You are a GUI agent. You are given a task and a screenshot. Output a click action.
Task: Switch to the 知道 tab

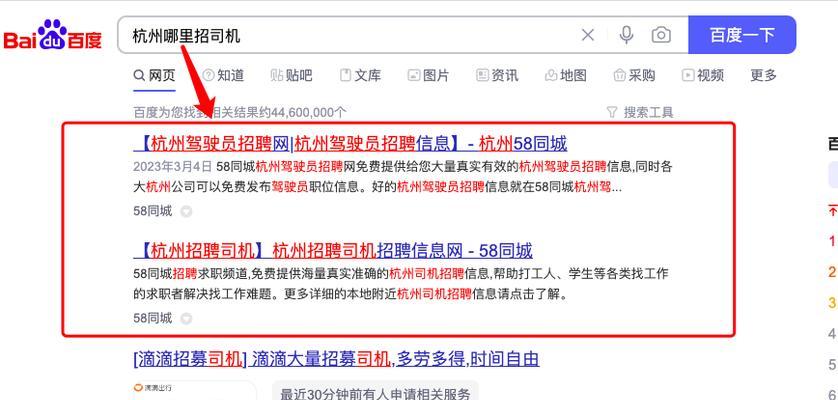click(x=223, y=76)
